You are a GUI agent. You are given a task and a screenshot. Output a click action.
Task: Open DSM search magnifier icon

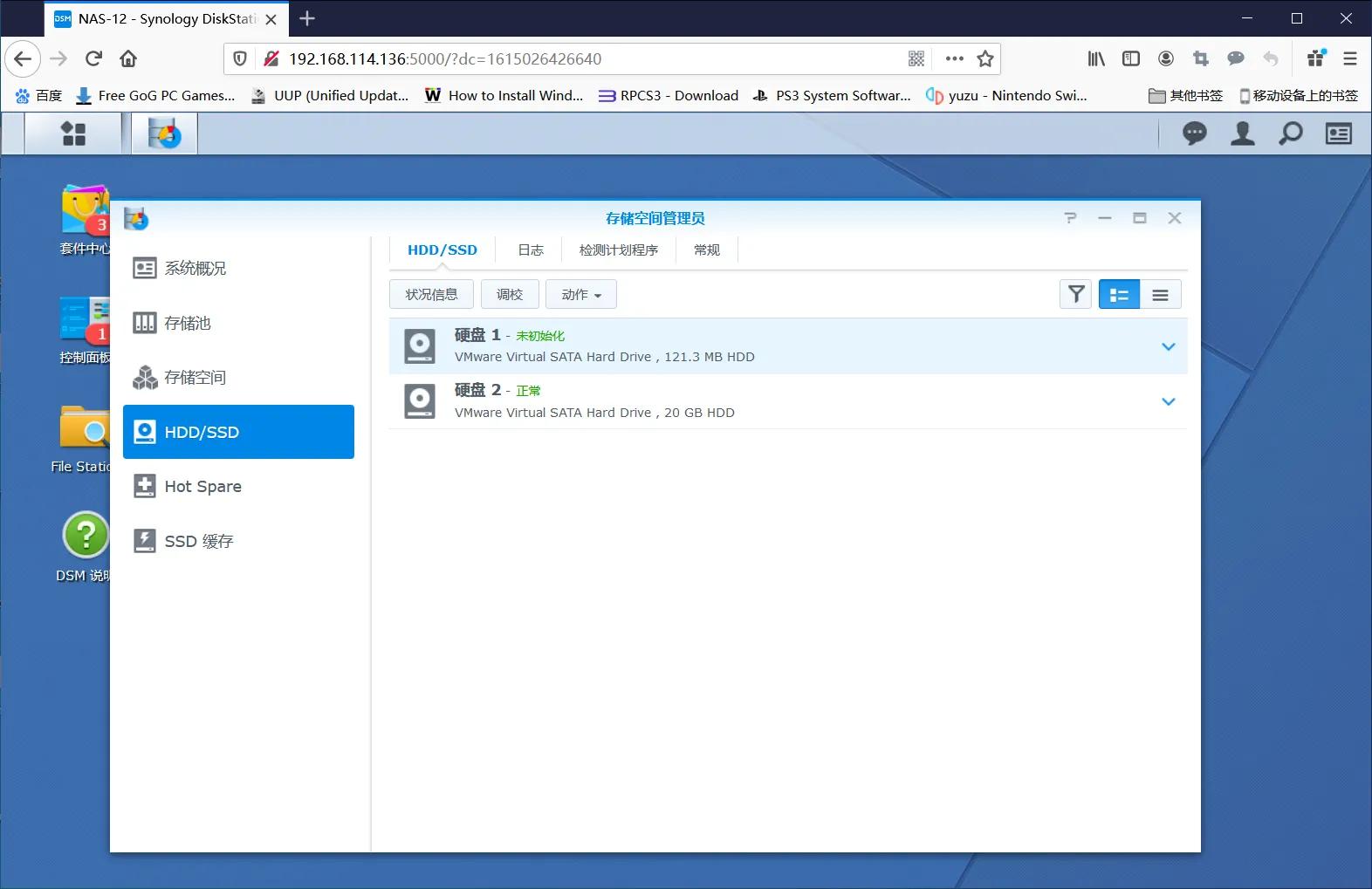(x=1290, y=133)
